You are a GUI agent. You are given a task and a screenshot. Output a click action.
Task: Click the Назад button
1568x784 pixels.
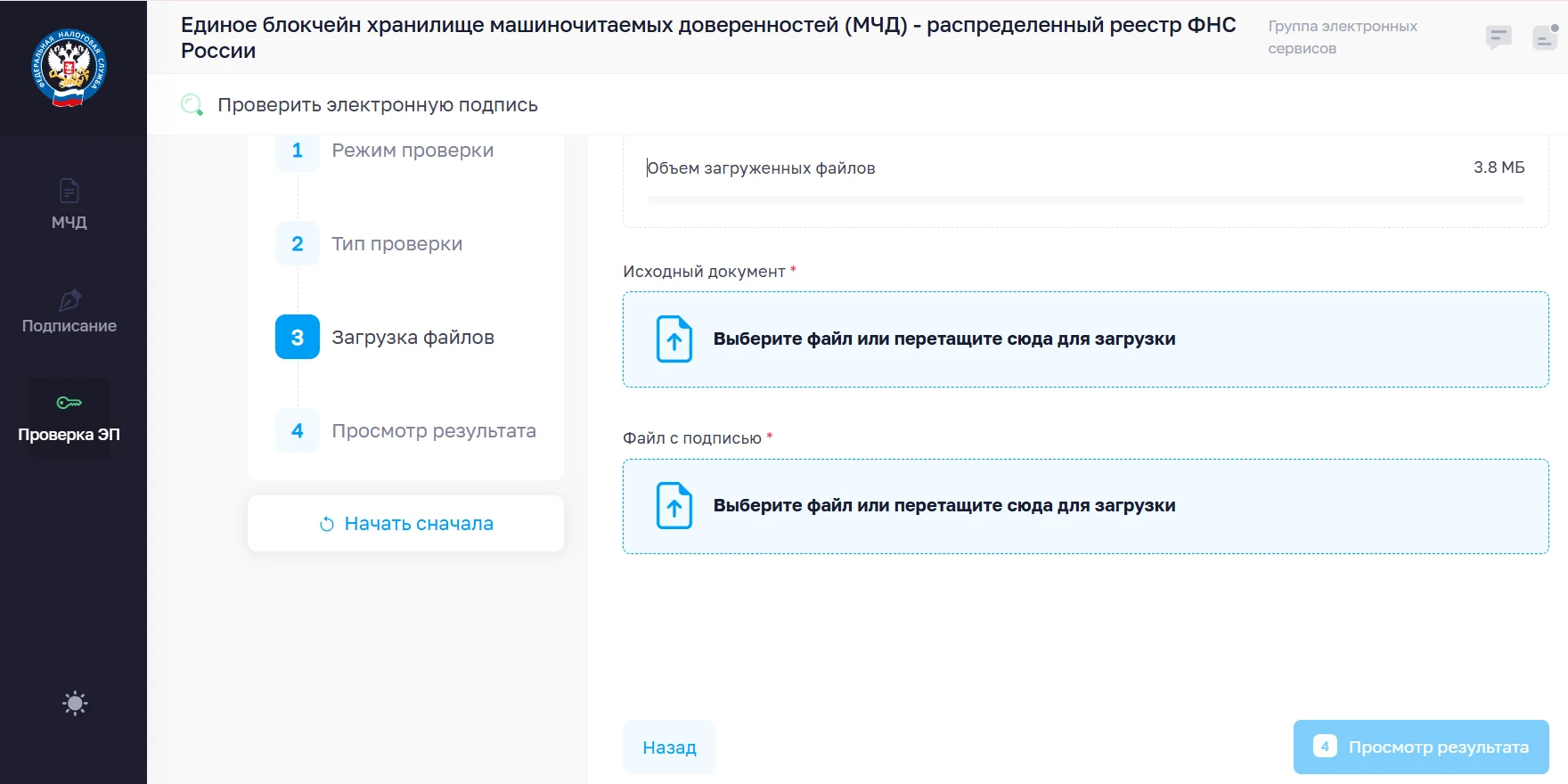669,747
